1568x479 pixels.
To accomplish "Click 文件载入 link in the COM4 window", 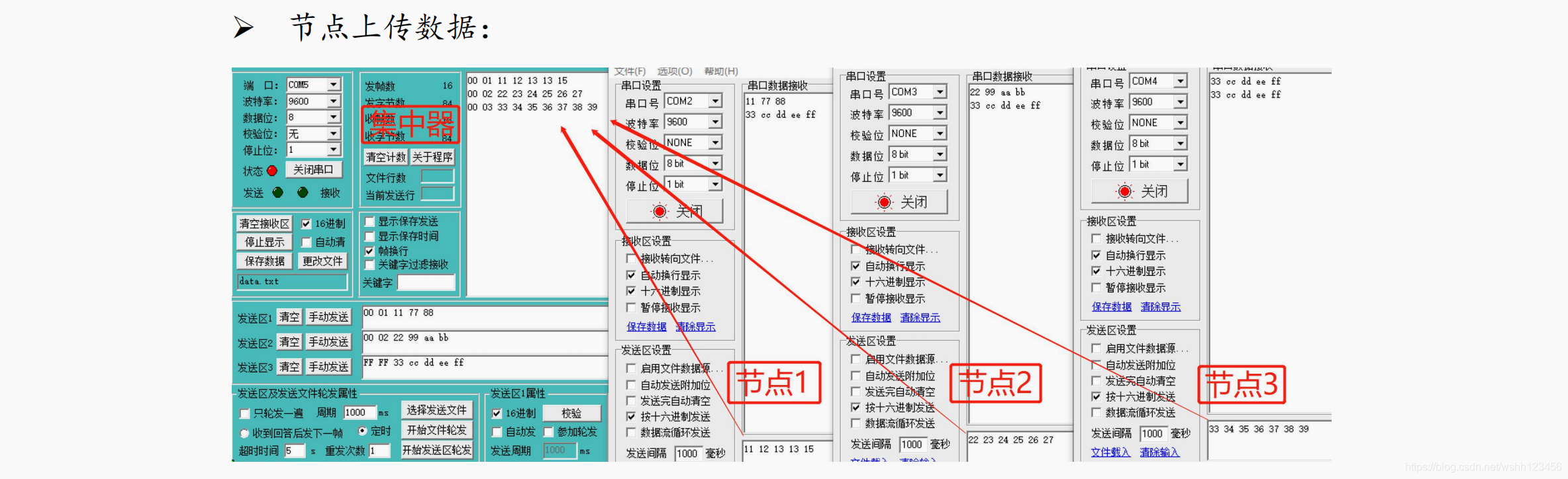I will pos(1111,453).
